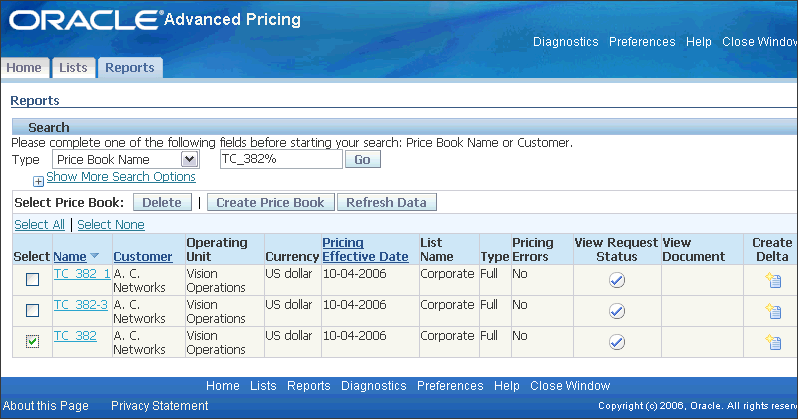Click the Oracle Advanced Pricing logo
The height and width of the screenshot is (419, 798).
click(155, 20)
